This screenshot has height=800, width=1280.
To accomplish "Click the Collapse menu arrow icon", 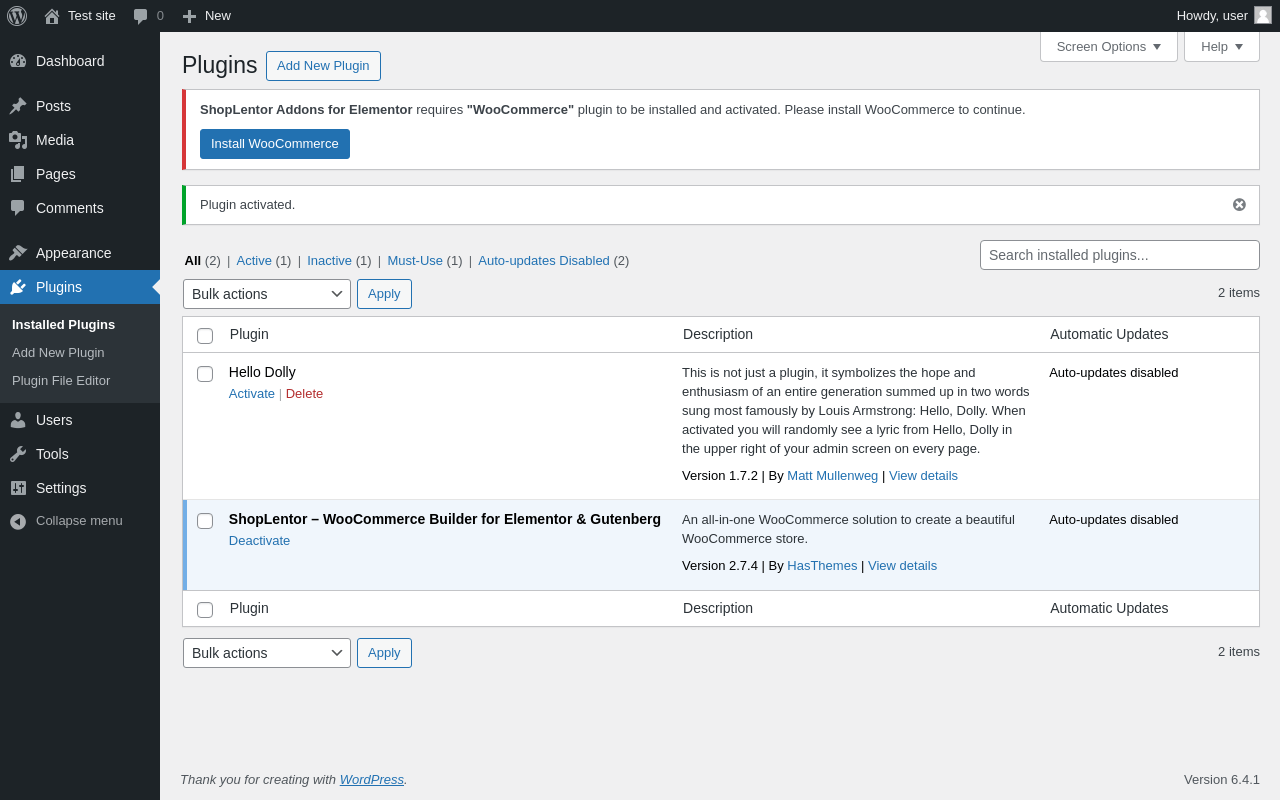I will click(x=18, y=521).
